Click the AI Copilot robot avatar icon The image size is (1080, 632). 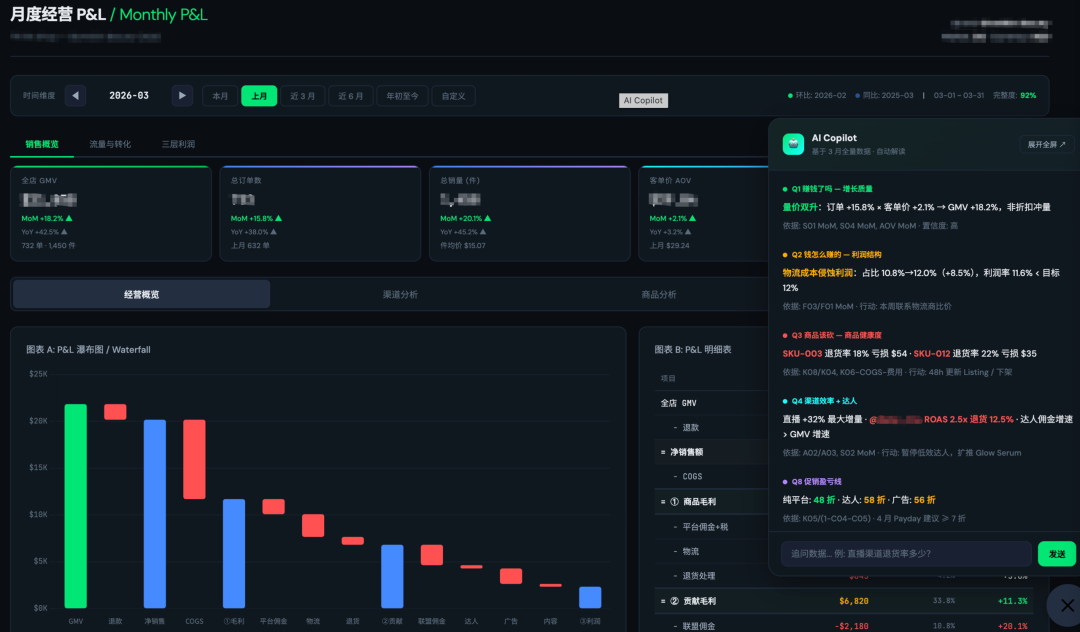tap(793, 144)
